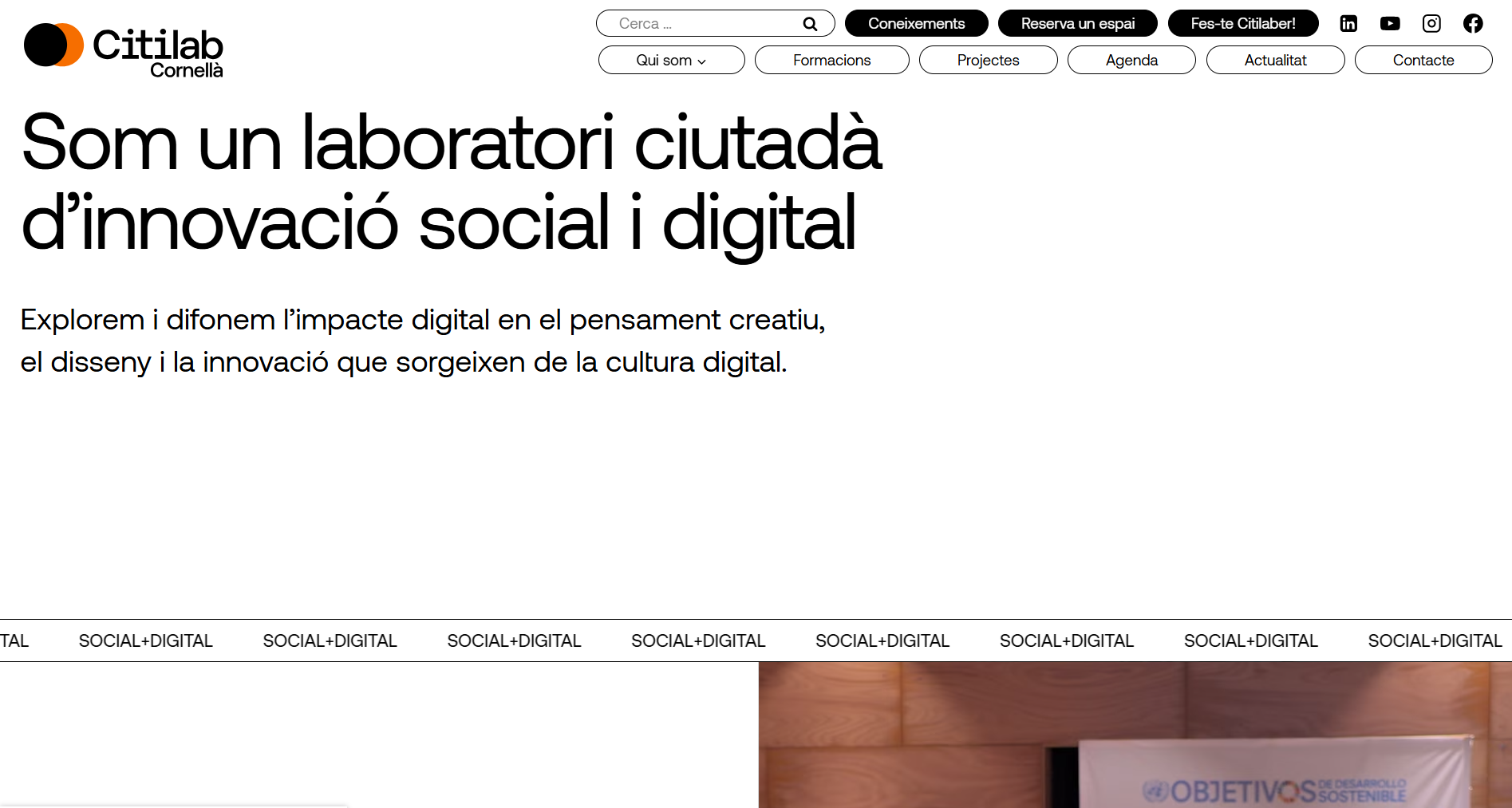Go to Projectes menu item

pos(988,60)
